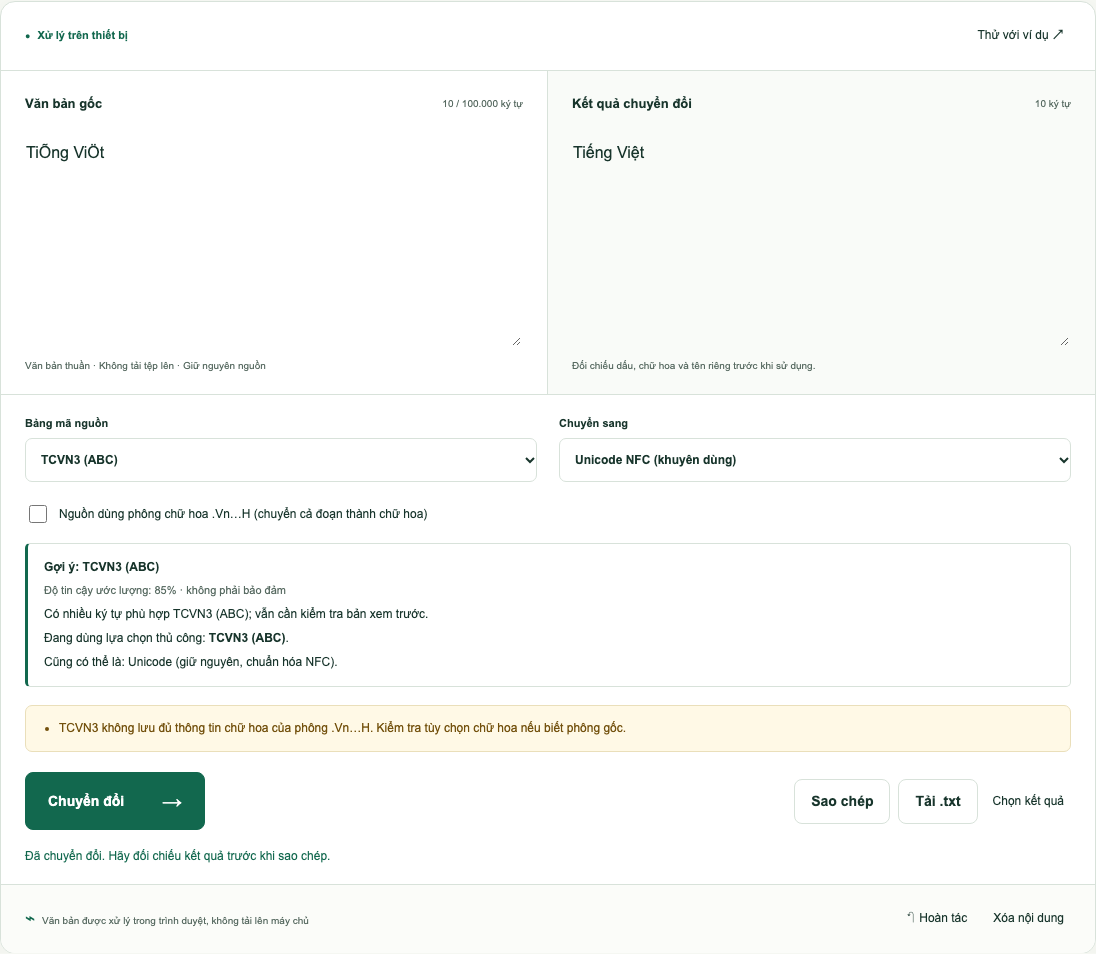Click the Chuyển đổi convert button
The height and width of the screenshot is (954, 1096).
pyautogui.click(x=115, y=801)
